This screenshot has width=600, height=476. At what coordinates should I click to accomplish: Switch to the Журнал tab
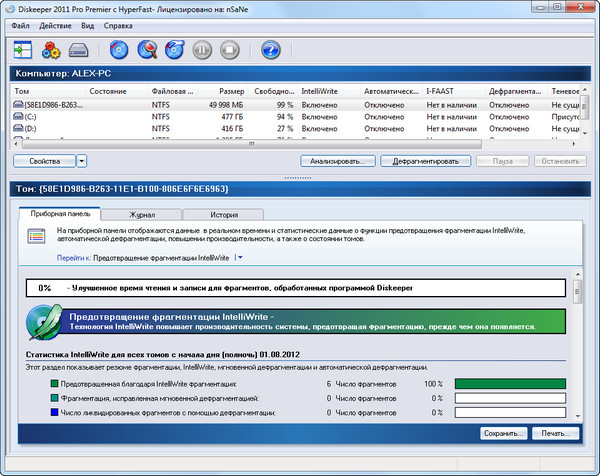141,214
